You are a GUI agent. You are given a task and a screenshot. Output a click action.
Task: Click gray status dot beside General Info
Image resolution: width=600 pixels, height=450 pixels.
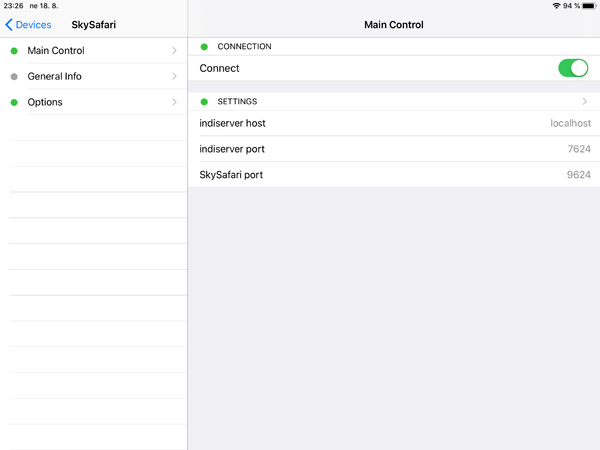click(x=14, y=77)
